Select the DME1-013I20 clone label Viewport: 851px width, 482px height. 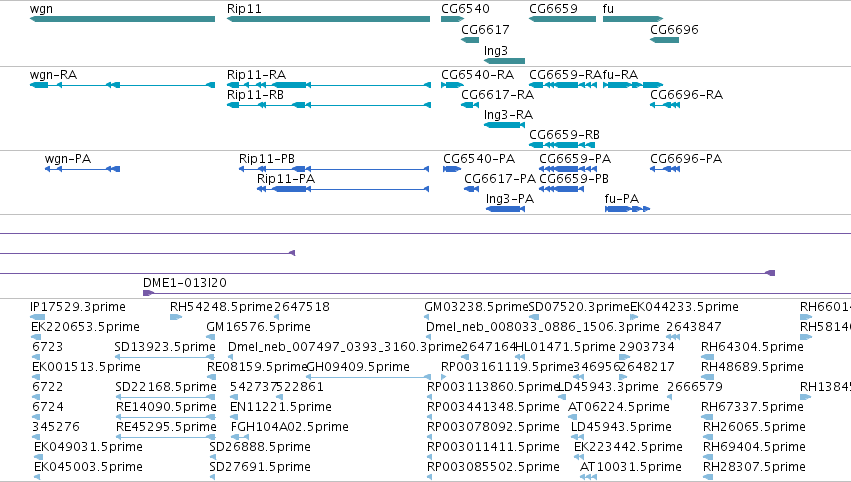pos(185,283)
